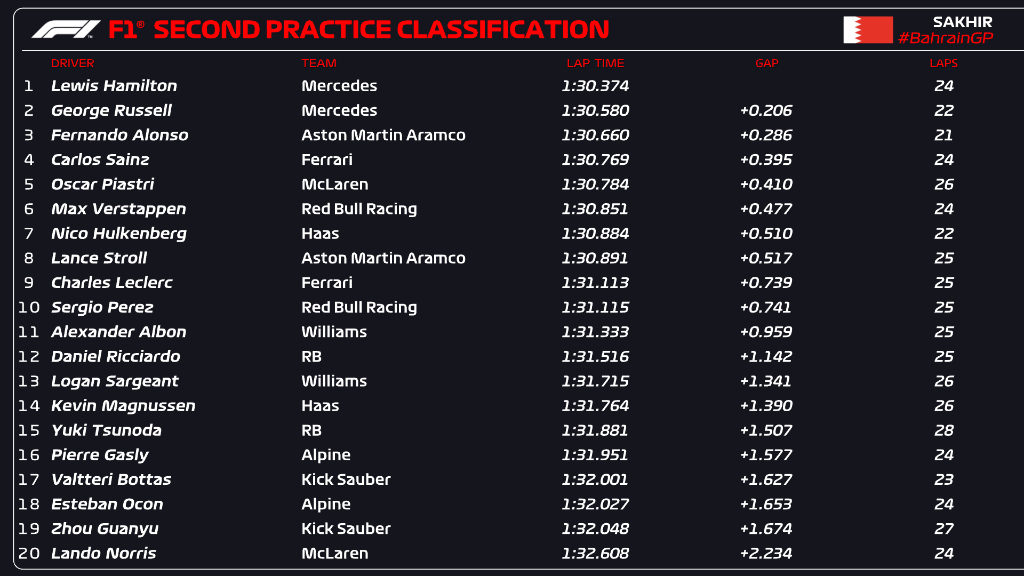The width and height of the screenshot is (1024, 576).
Task: Click Max Verstappen's lap time 1:30.851
Action: coord(595,209)
